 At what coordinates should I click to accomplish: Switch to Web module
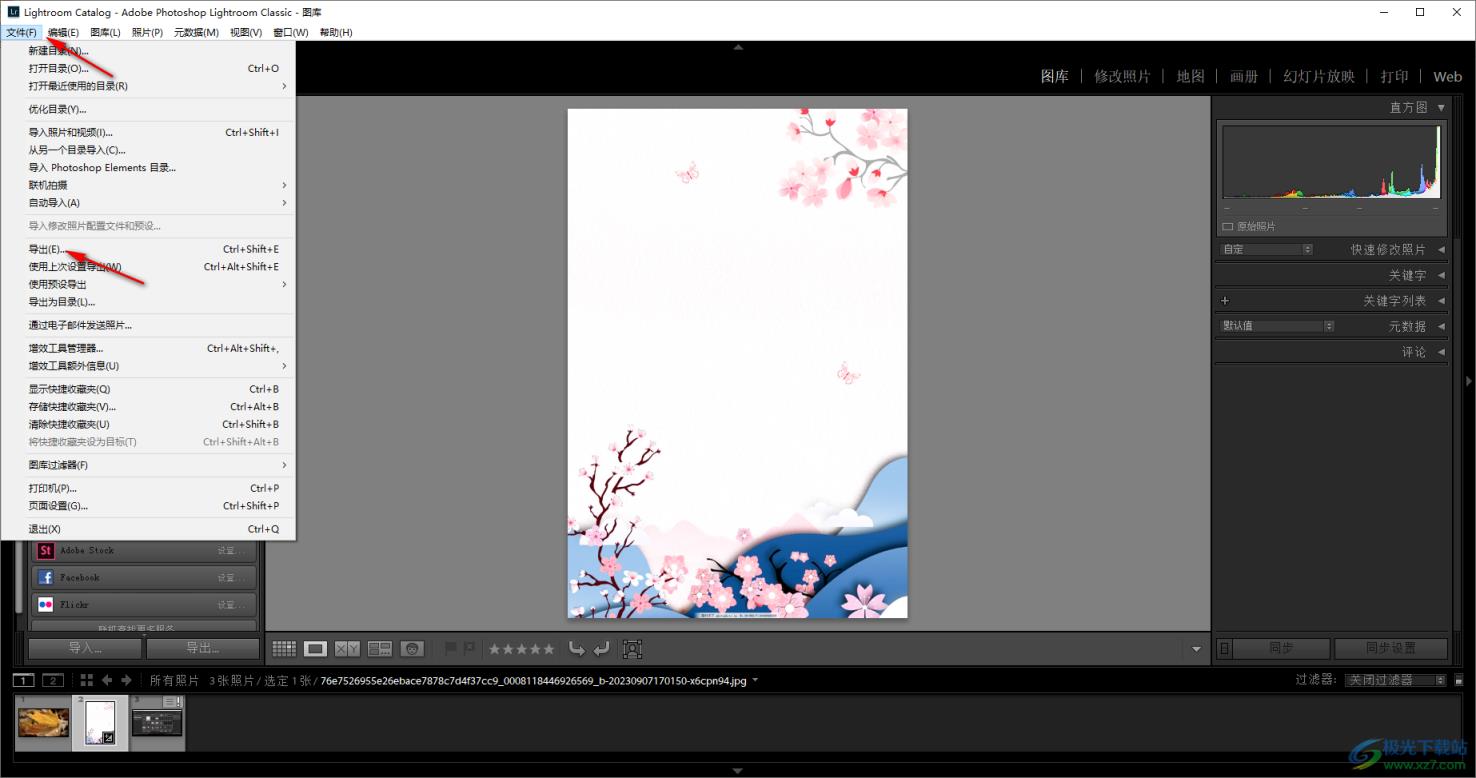(x=1447, y=76)
